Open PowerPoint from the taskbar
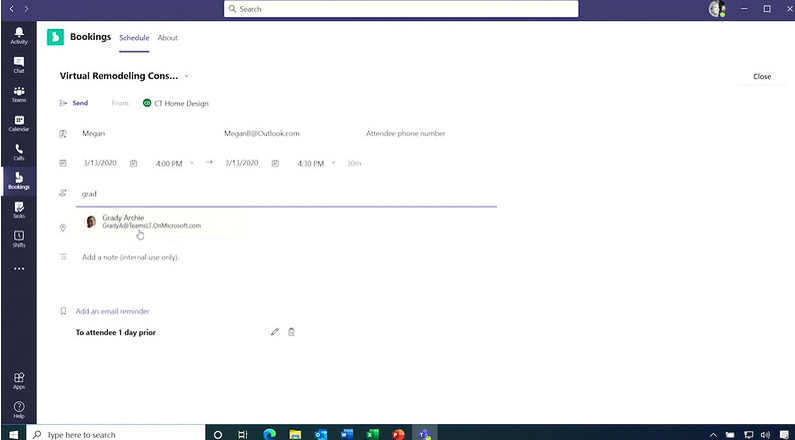The image size is (795, 440). pos(399,434)
